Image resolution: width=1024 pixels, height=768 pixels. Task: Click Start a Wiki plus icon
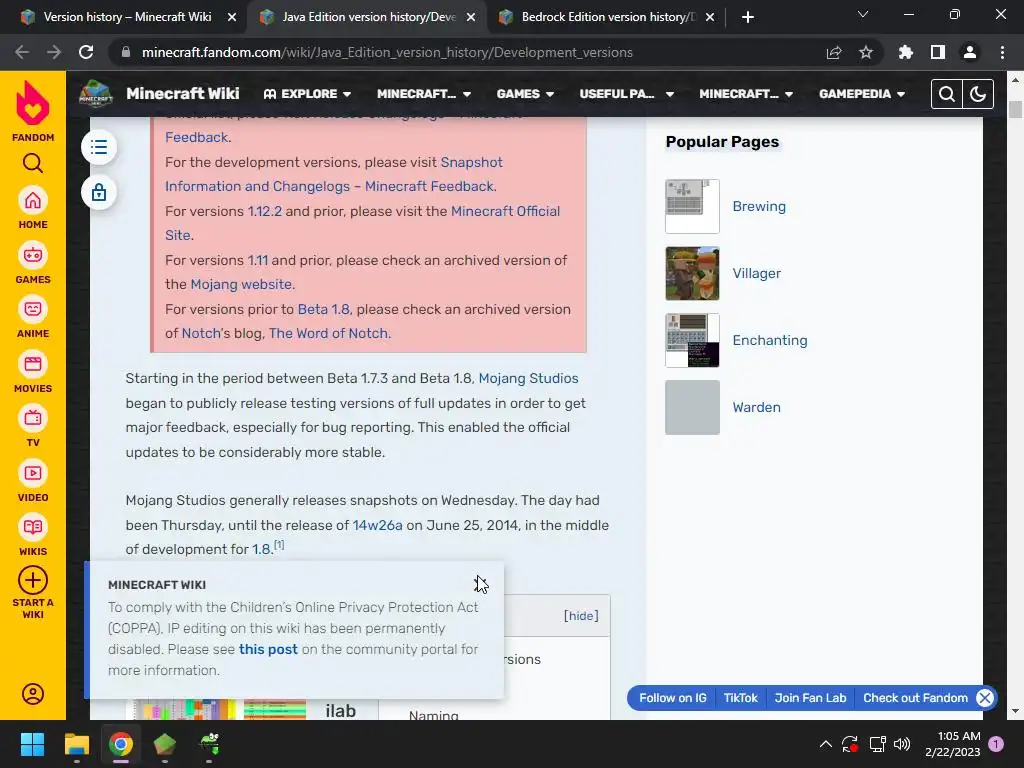click(x=33, y=580)
